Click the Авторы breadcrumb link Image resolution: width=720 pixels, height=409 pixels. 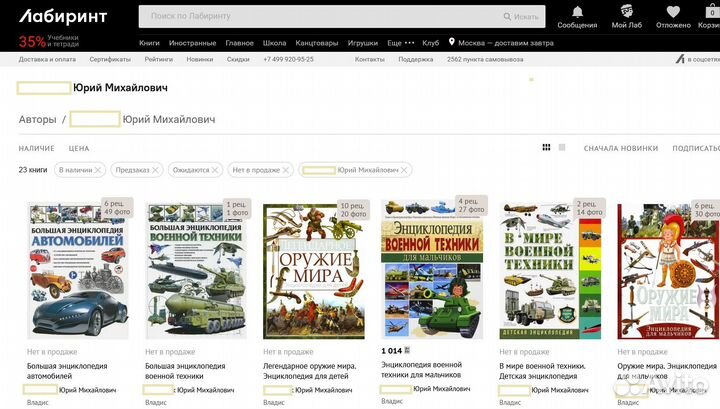38,119
